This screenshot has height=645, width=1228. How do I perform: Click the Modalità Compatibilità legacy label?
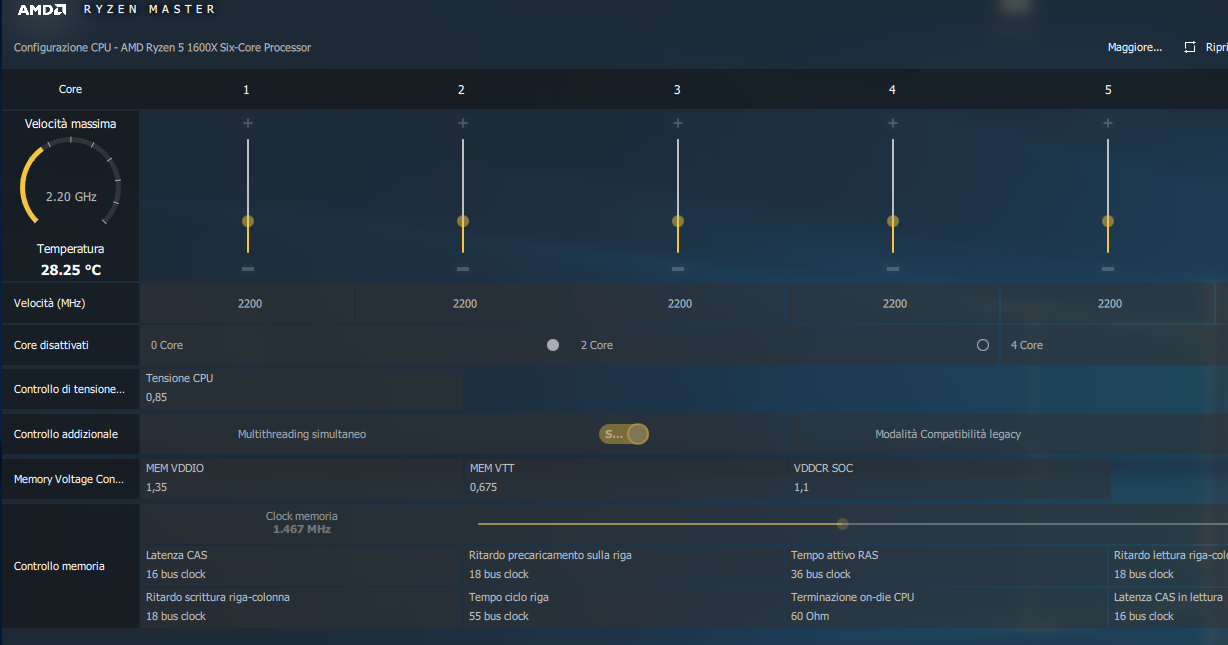coord(948,434)
